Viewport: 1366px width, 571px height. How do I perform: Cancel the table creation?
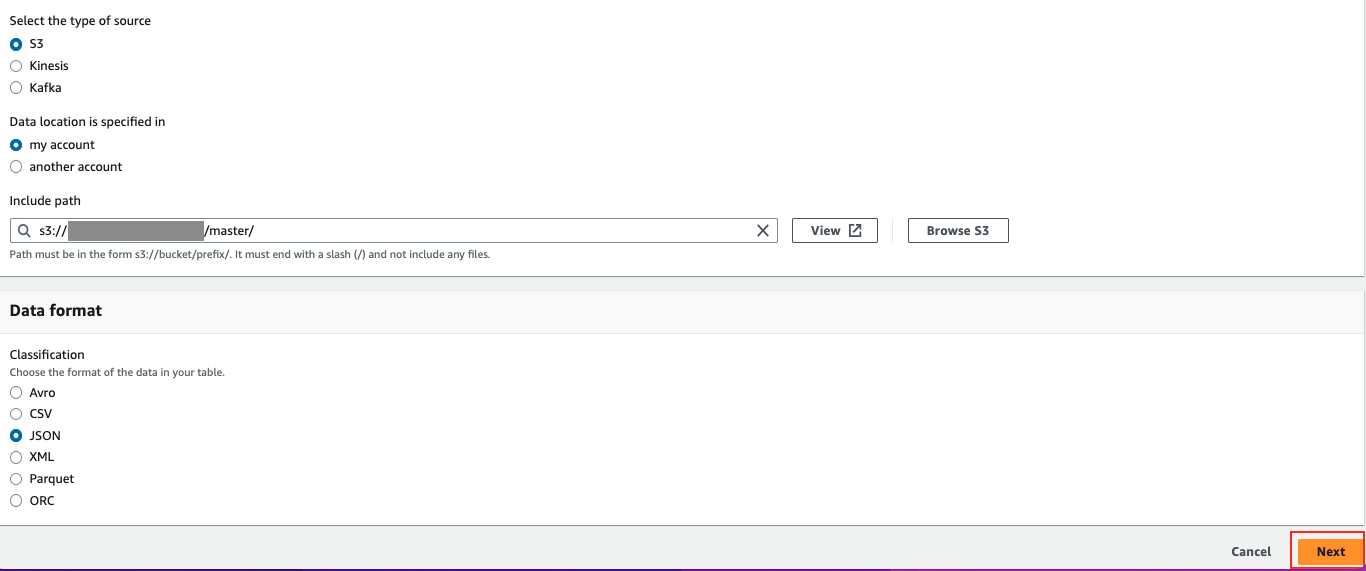click(x=1251, y=551)
